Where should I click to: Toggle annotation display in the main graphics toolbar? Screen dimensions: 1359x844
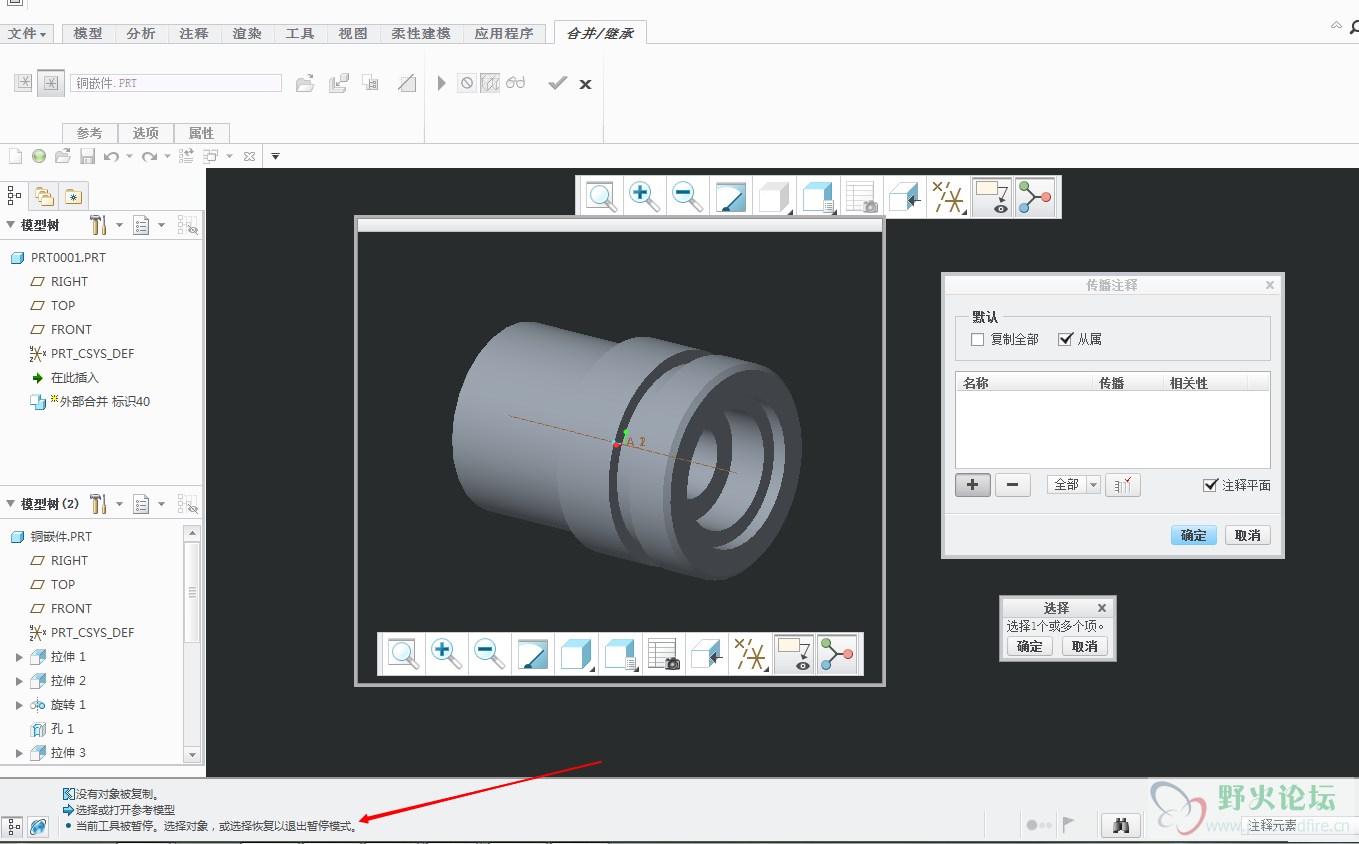[x=991, y=196]
